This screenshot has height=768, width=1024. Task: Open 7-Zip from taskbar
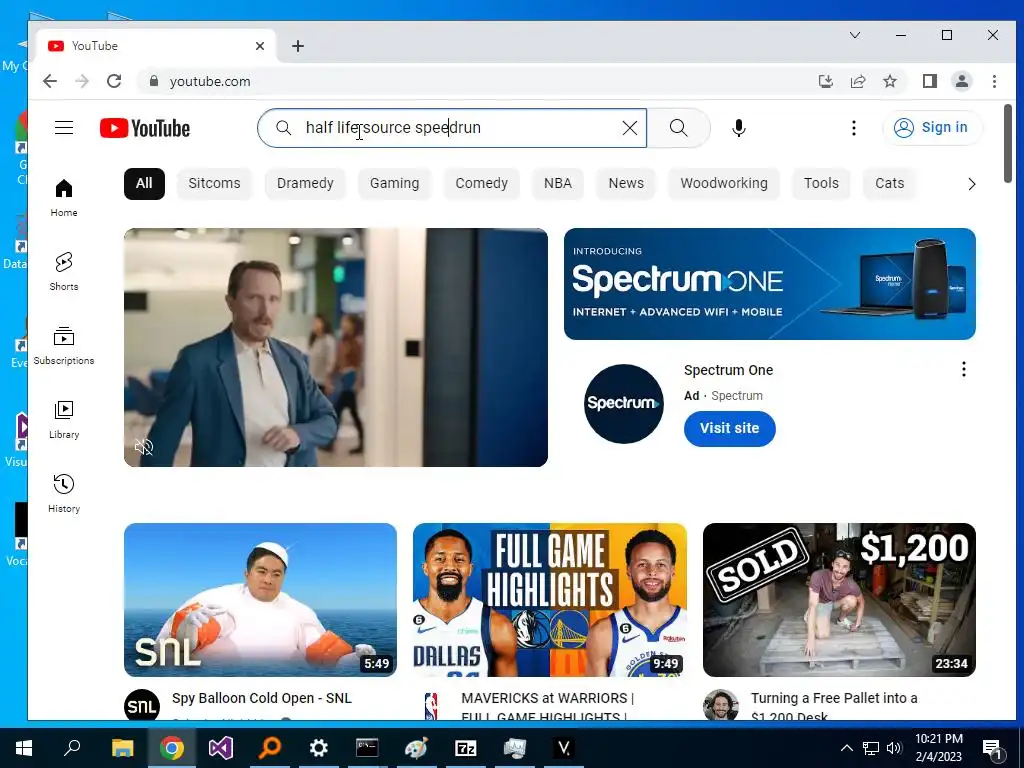point(466,748)
